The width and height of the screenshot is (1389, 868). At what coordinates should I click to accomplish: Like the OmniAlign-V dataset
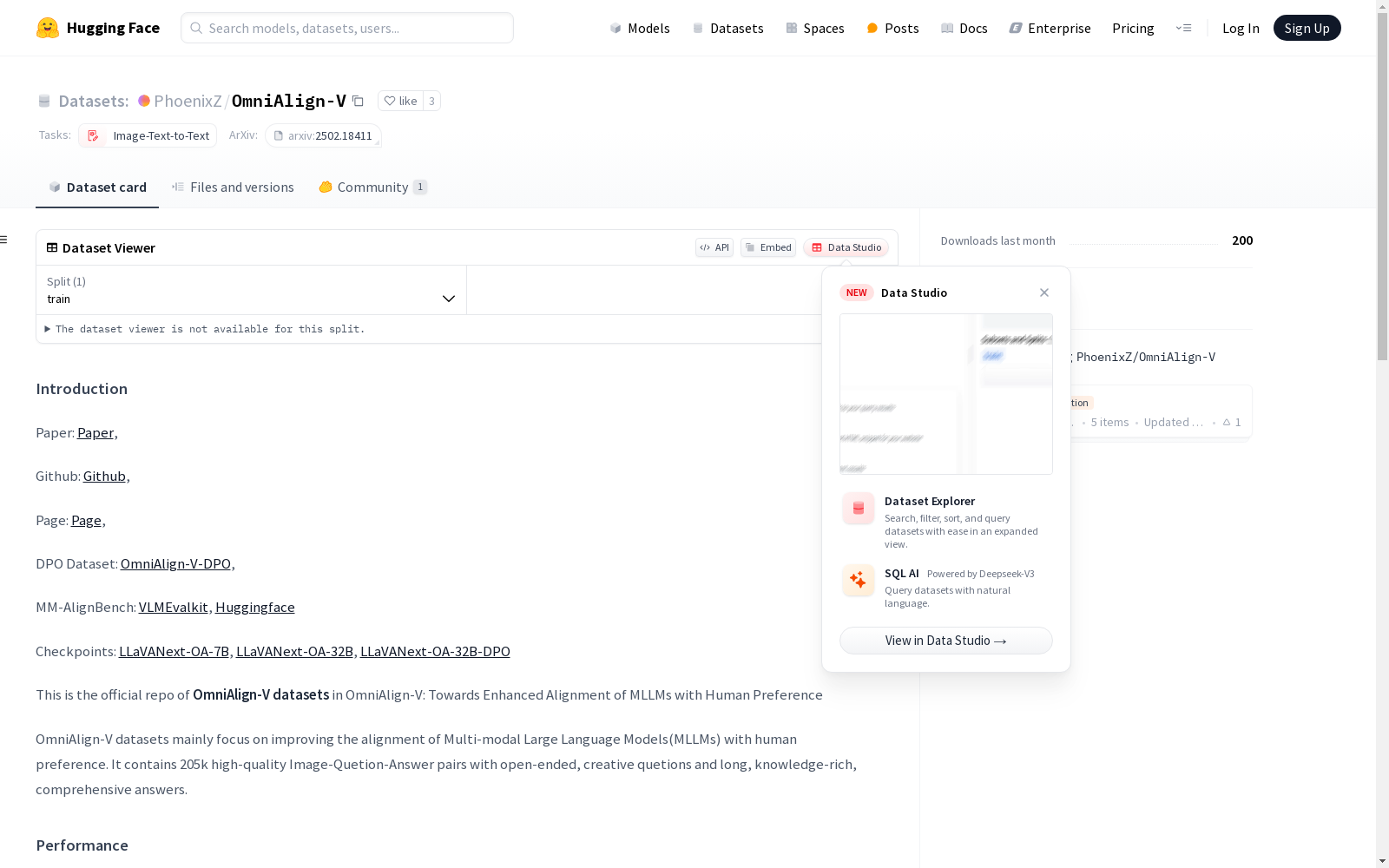click(x=400, y=101)
